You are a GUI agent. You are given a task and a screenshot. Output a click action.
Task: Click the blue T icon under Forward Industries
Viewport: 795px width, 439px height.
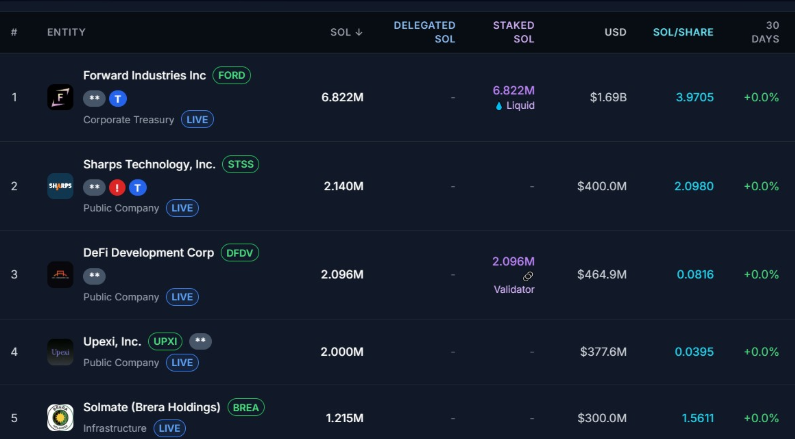(x=118, y=98)
